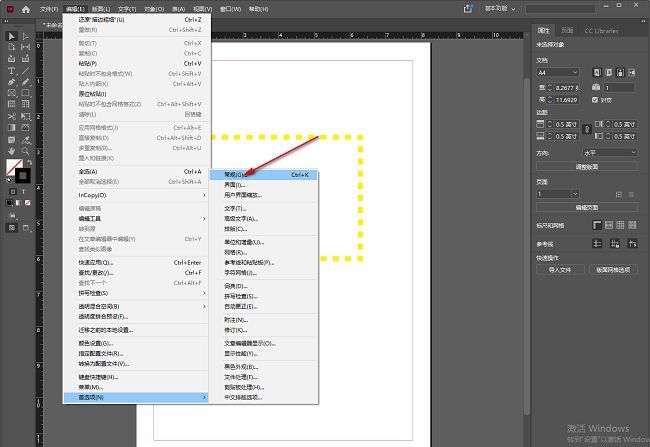Select the Type tool in the toolbox
The image size is (650, 447).
(x=11, y=70)
